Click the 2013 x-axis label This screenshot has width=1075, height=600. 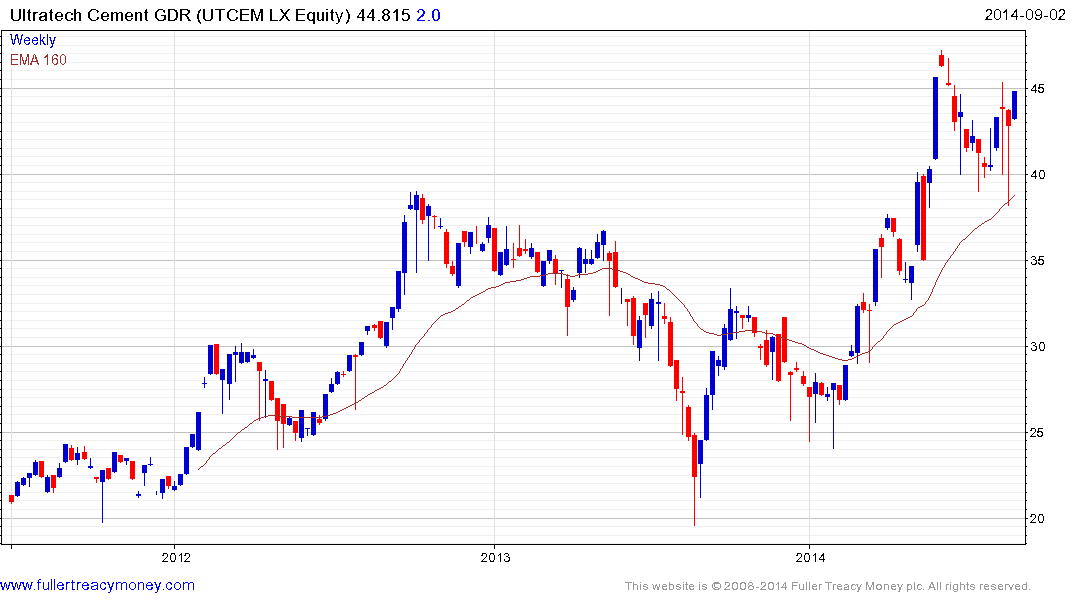495,557
